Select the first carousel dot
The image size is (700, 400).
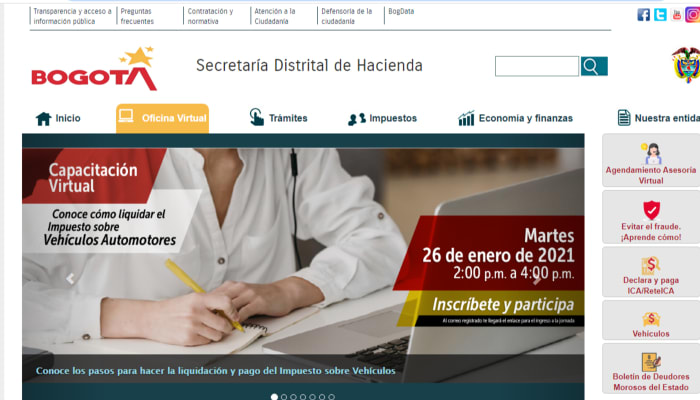[x=274, y=396]
